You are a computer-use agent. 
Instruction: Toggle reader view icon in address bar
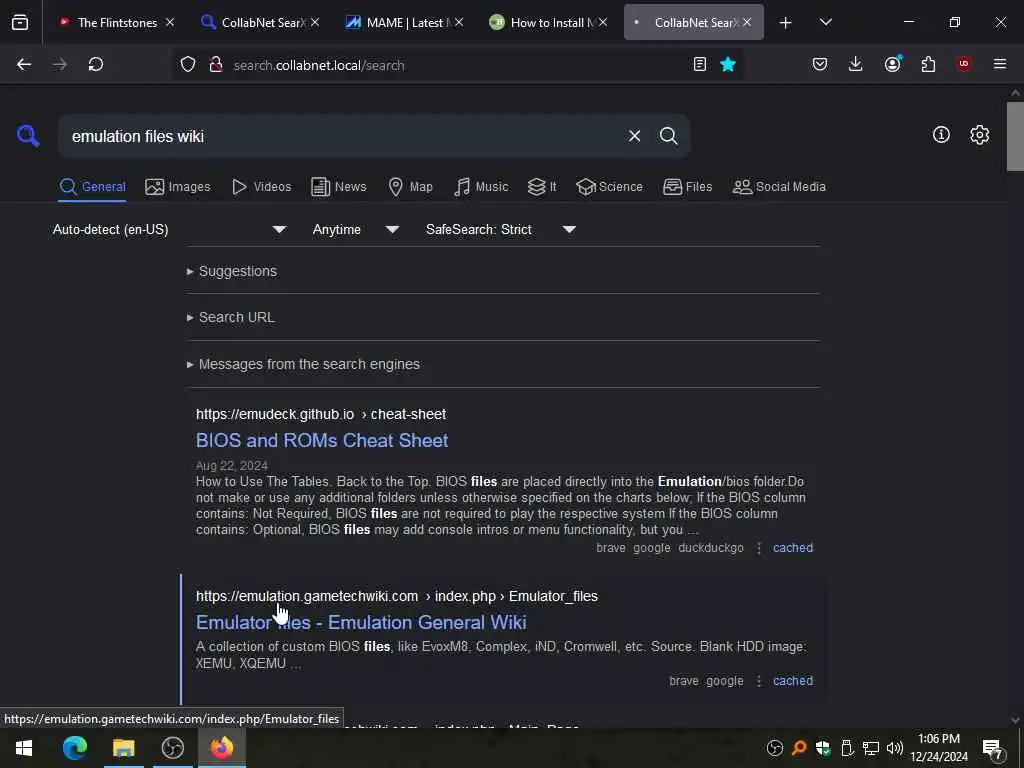(699, 64)
